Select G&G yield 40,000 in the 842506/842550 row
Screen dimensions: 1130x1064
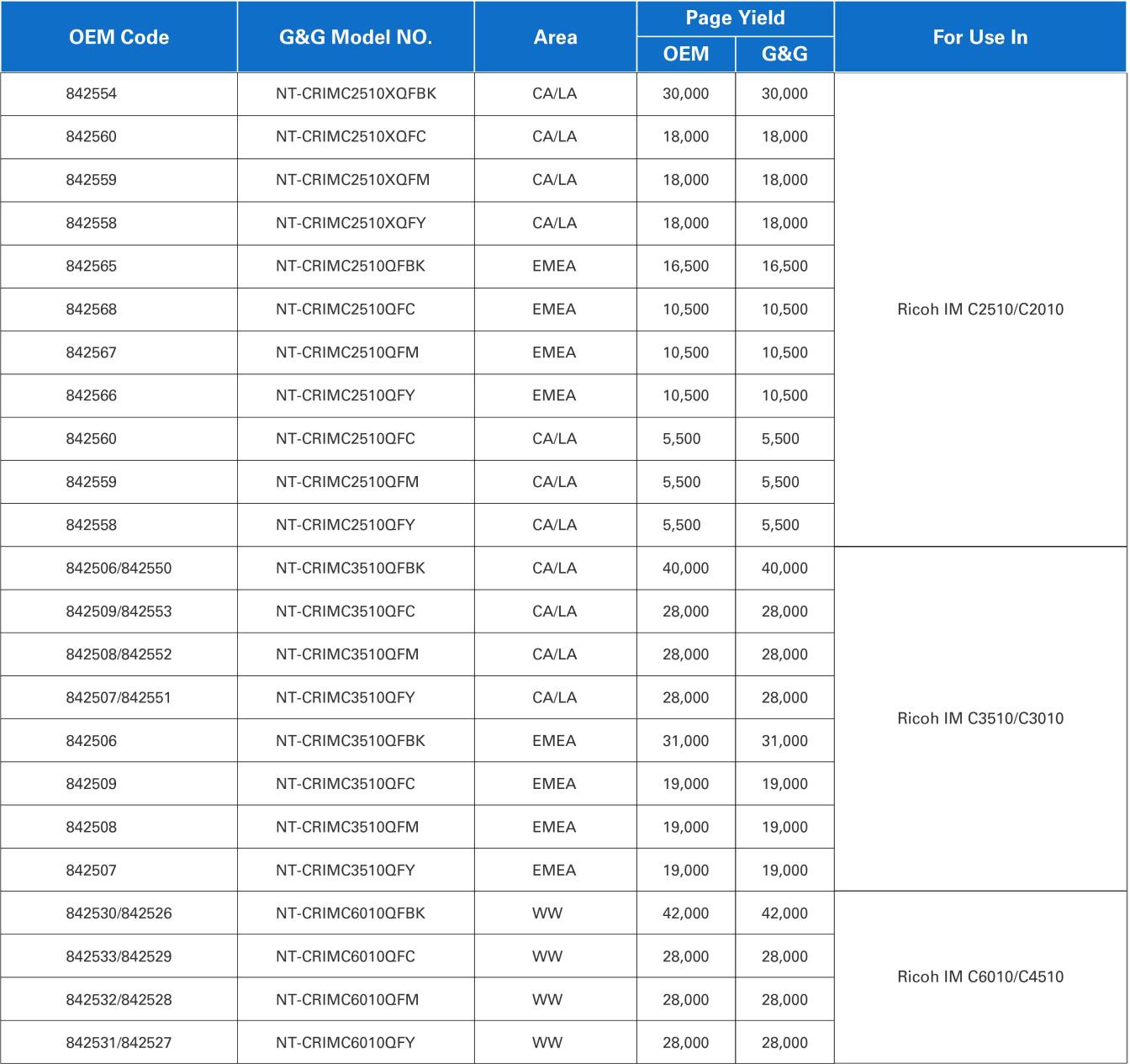click(x=784, y=568)
